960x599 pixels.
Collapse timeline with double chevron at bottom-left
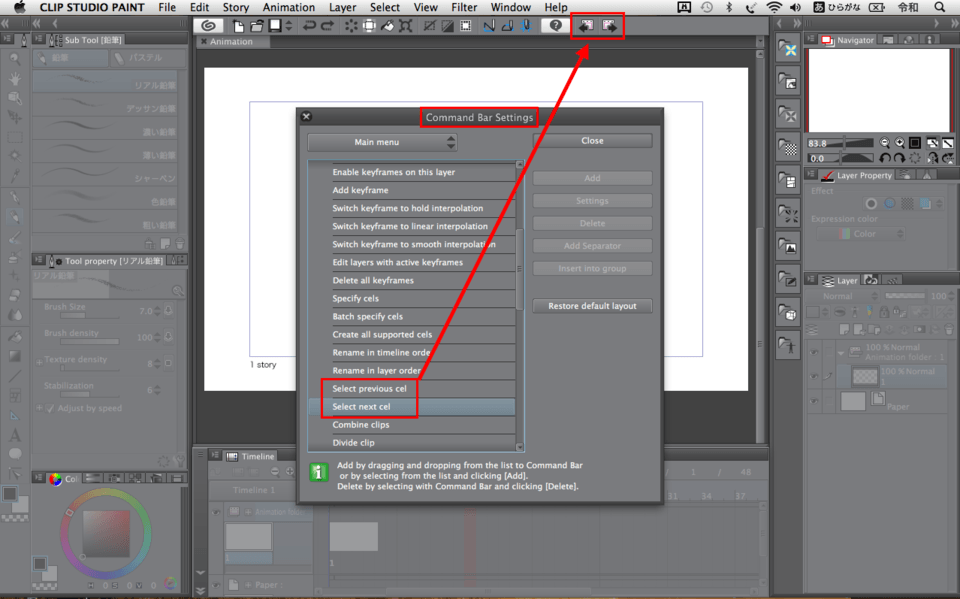click(200, 590)
